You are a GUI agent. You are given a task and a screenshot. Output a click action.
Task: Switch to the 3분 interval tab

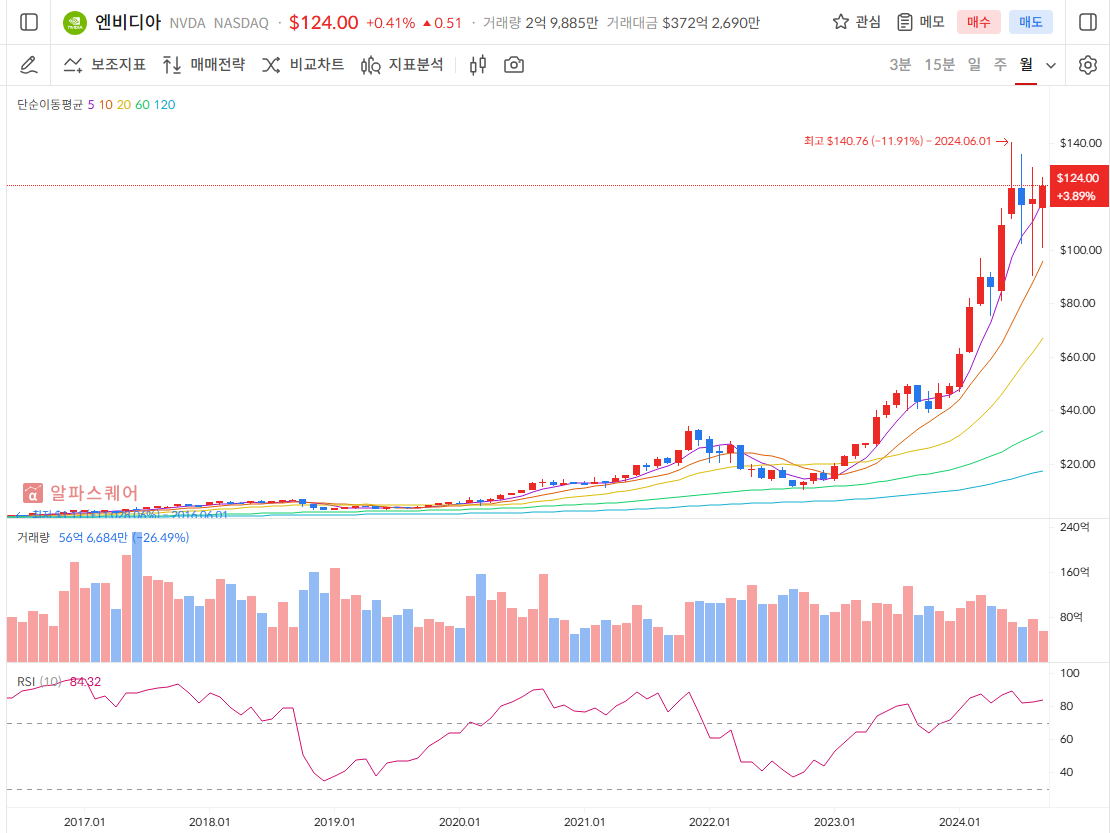tap(900, 65)
